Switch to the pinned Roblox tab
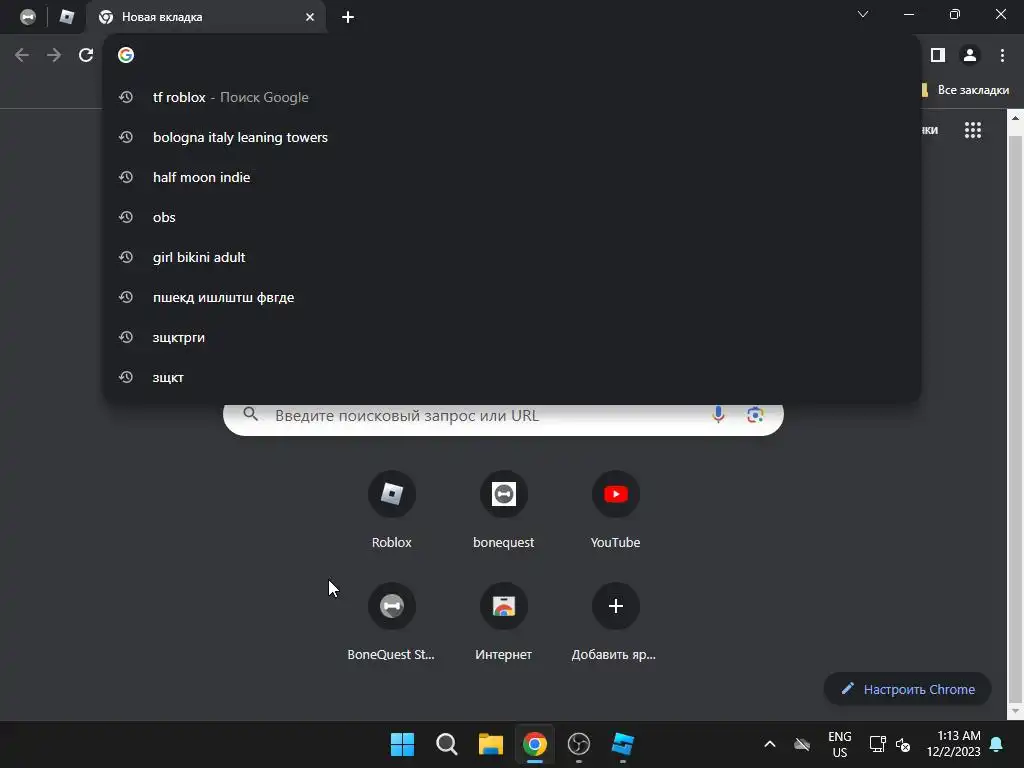 click(x=67, y=17)
